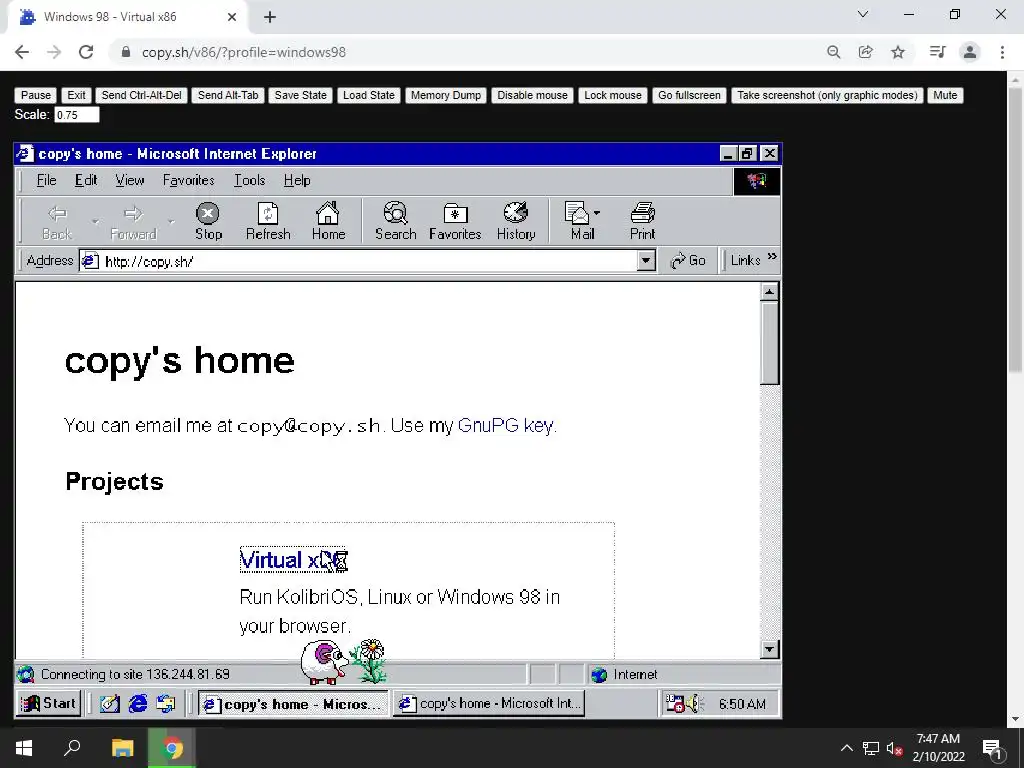
Task: Click the Windows 98 Start button
Action: tap(49, 703)
